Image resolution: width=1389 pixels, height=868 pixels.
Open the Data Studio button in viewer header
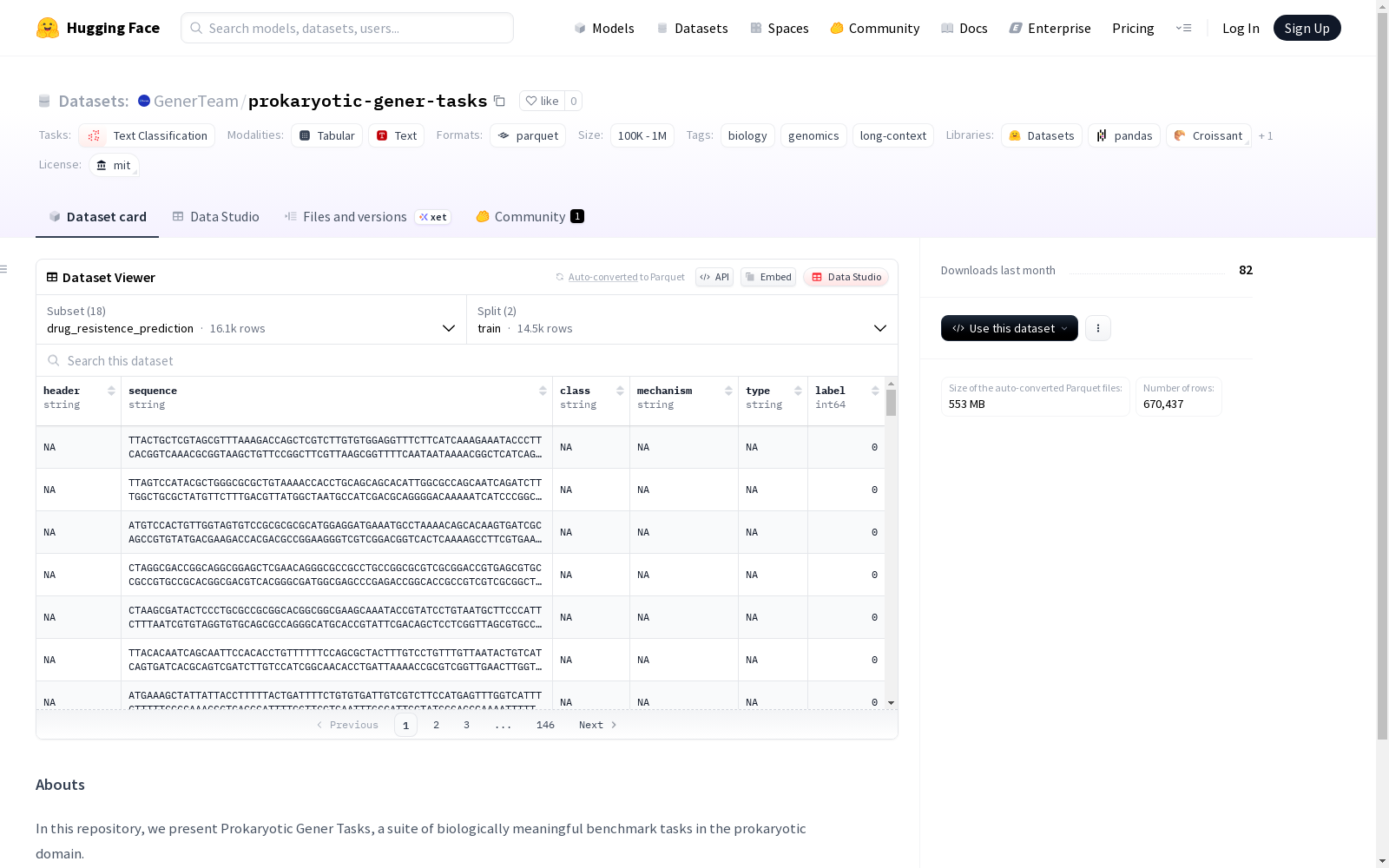tap(846, 277)
